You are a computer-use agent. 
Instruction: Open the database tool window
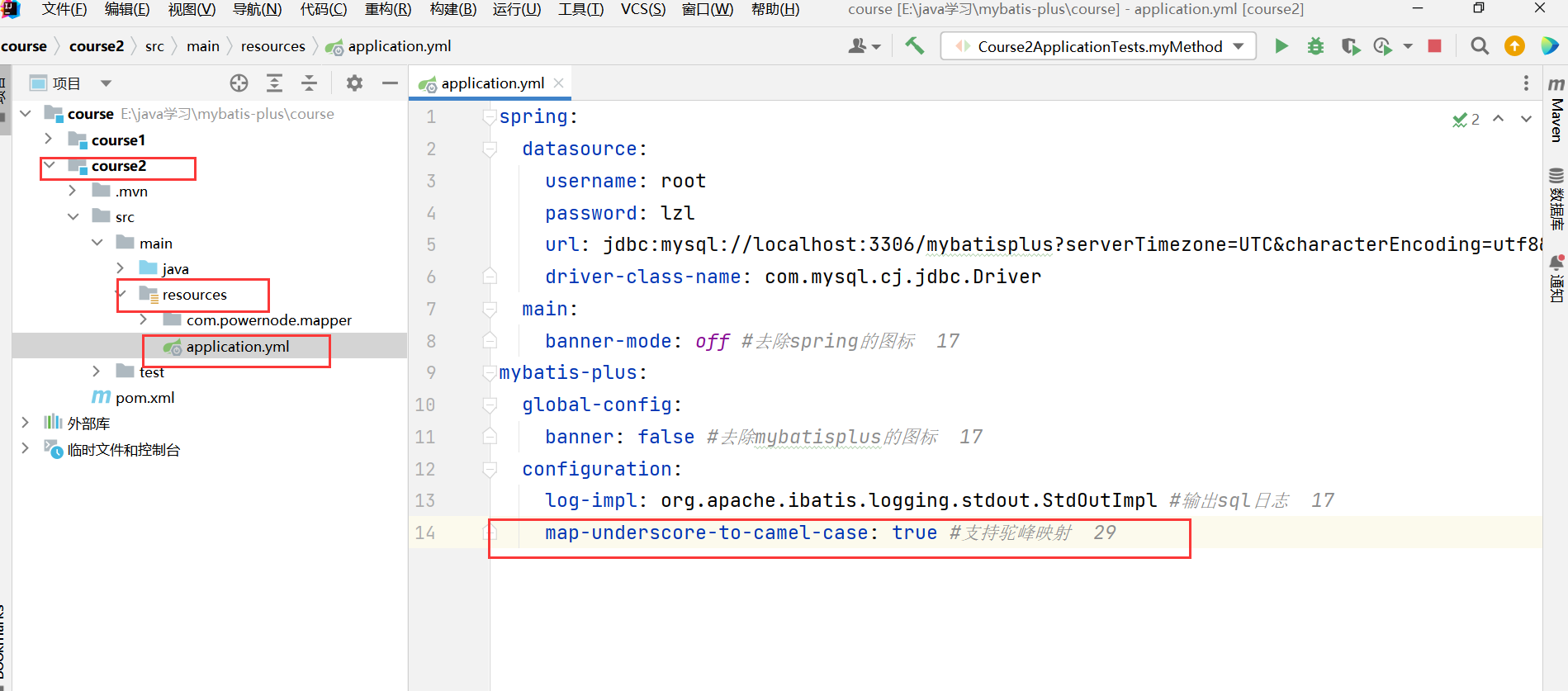pos(1556,199)
